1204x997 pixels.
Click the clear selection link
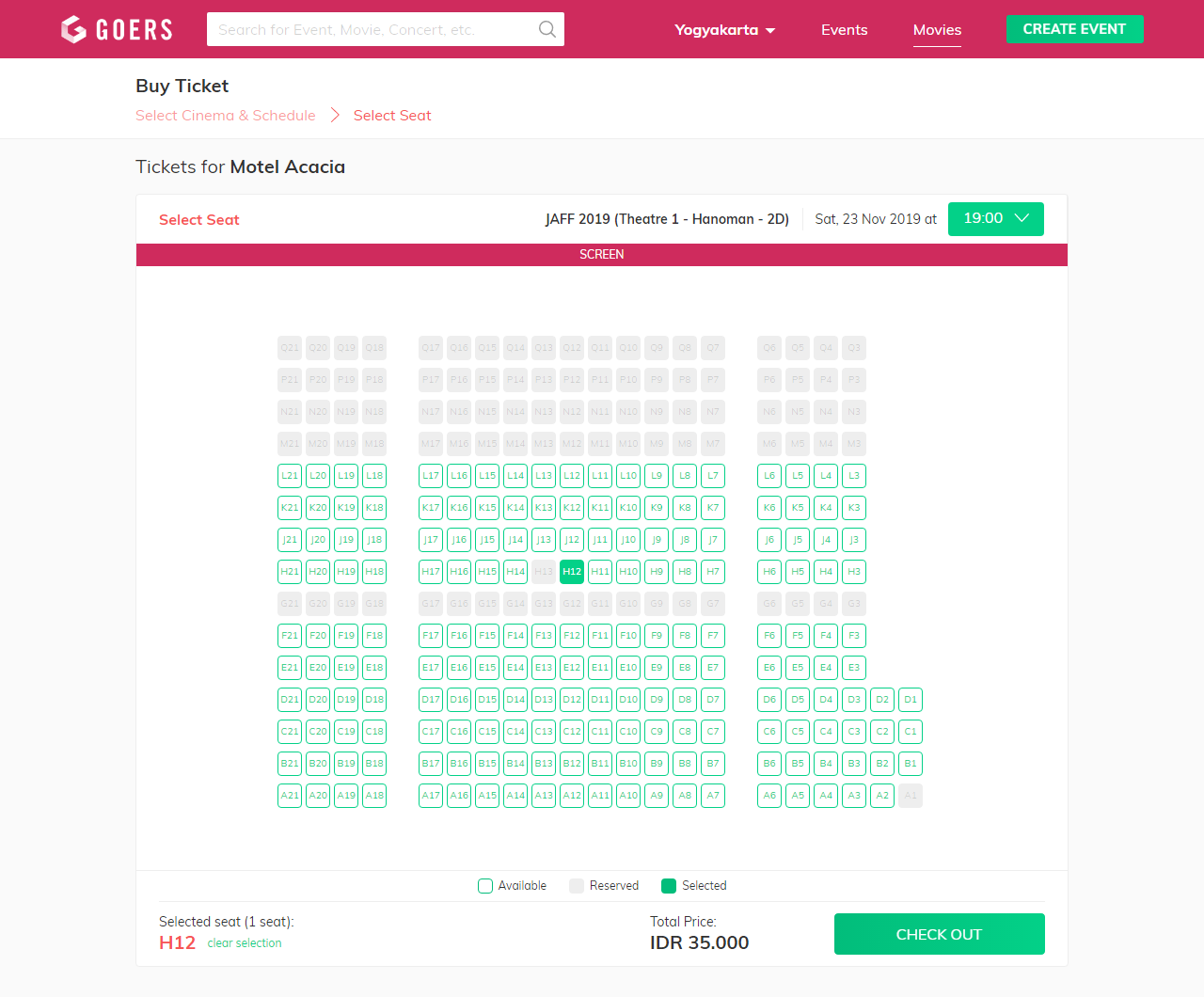coord(245,943)
